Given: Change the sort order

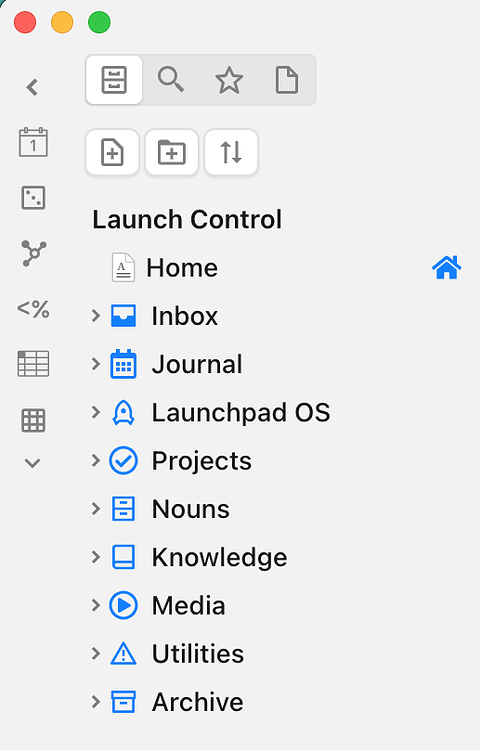Looking at the screenshot, I should tap(231, 153).
